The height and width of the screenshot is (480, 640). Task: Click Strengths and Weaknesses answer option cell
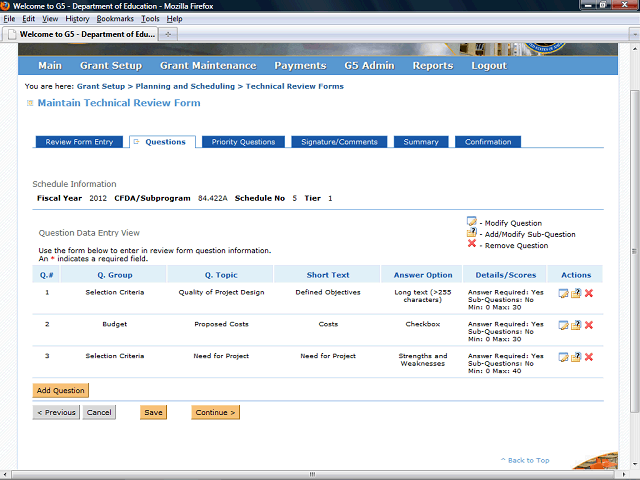click(x=423, y=360)
